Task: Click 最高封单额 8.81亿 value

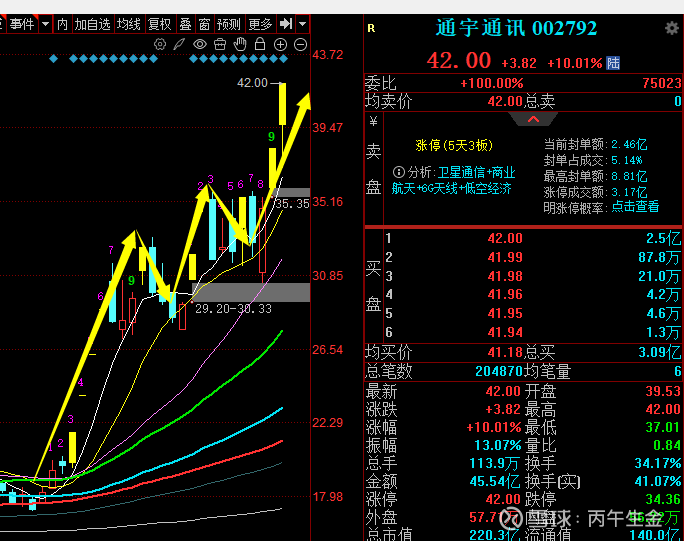Action: 629,177
